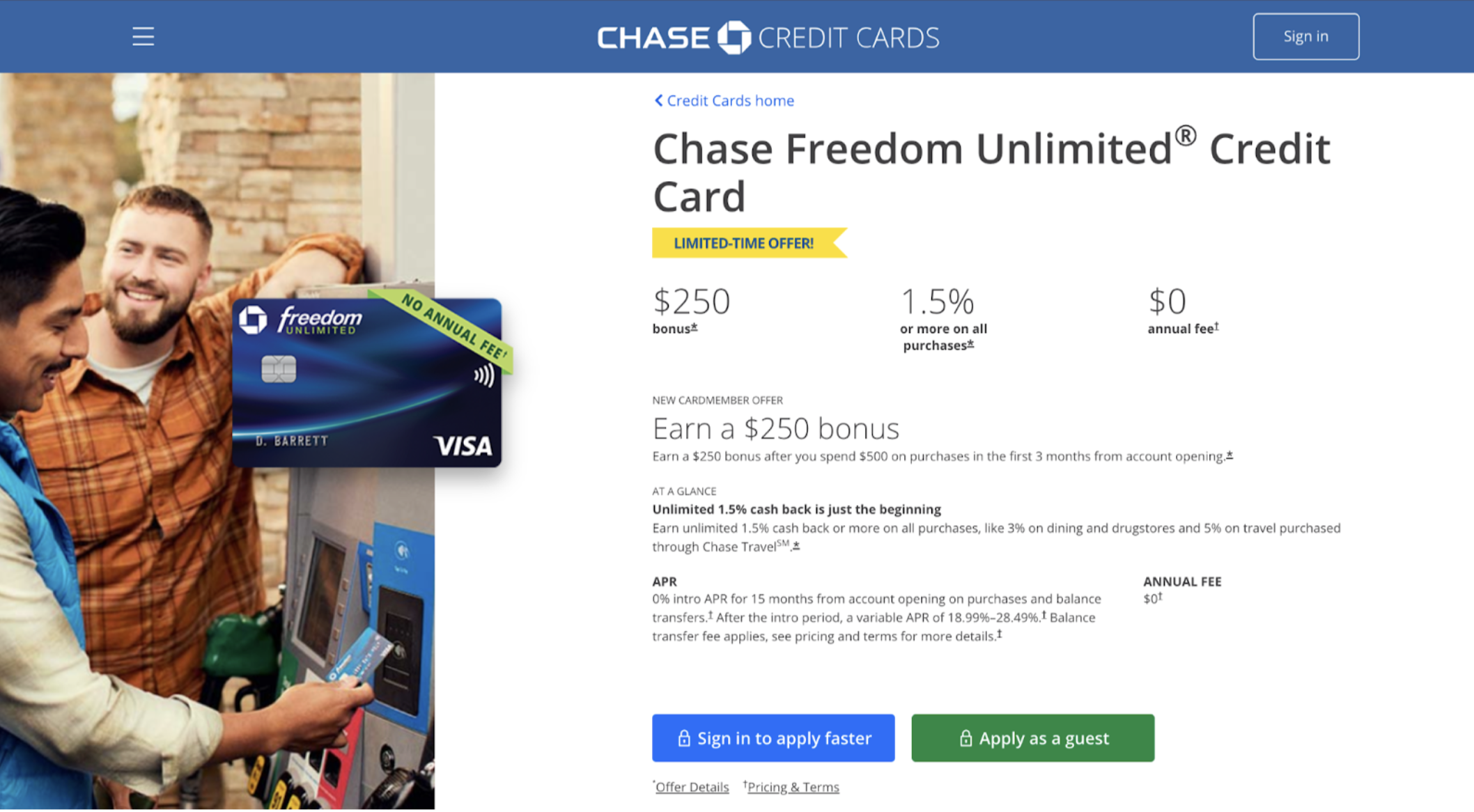Click the LIMITED-TIME OFFER! yellow banner
The height and width of the screenshot is (812, 1474).
click(743, 243)
